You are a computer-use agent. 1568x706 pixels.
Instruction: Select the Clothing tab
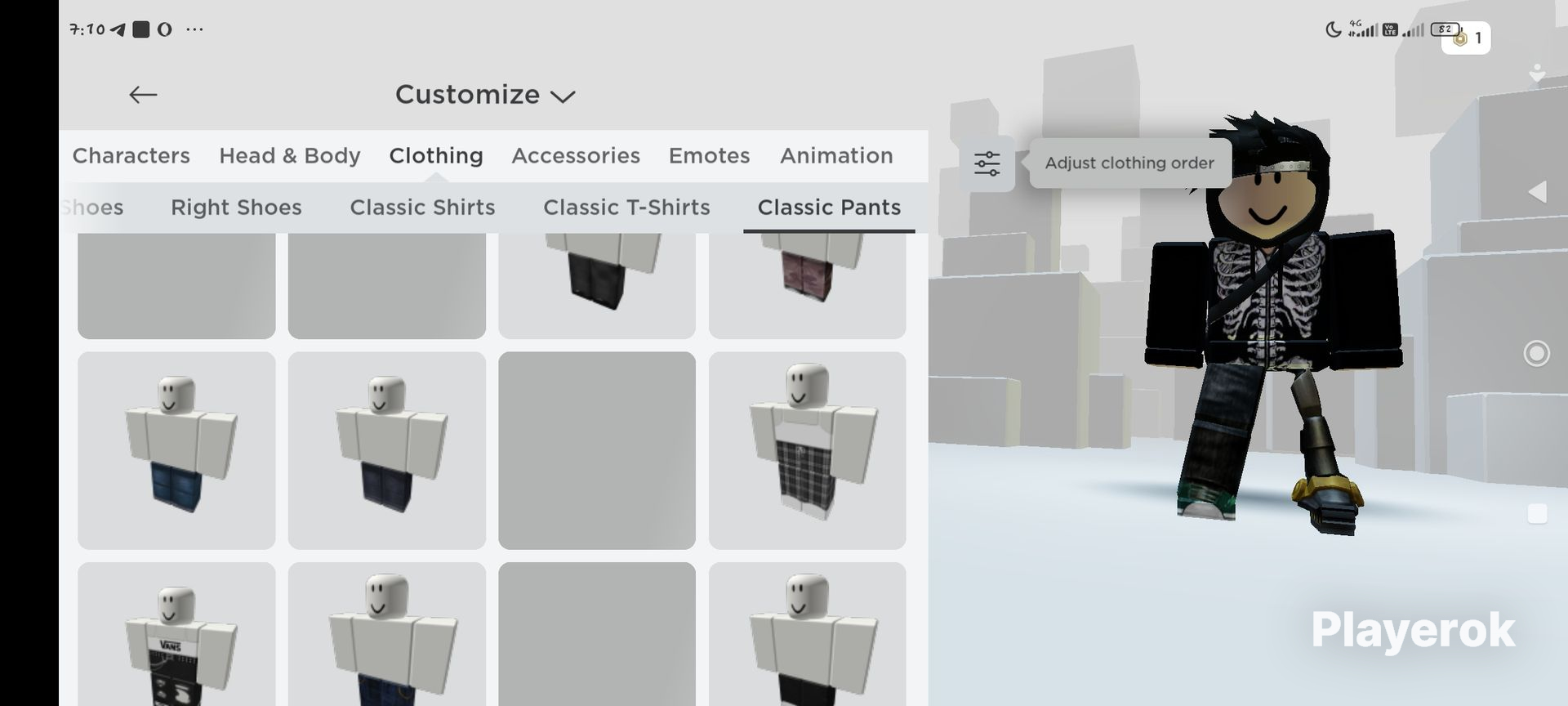tap(436, 155)
